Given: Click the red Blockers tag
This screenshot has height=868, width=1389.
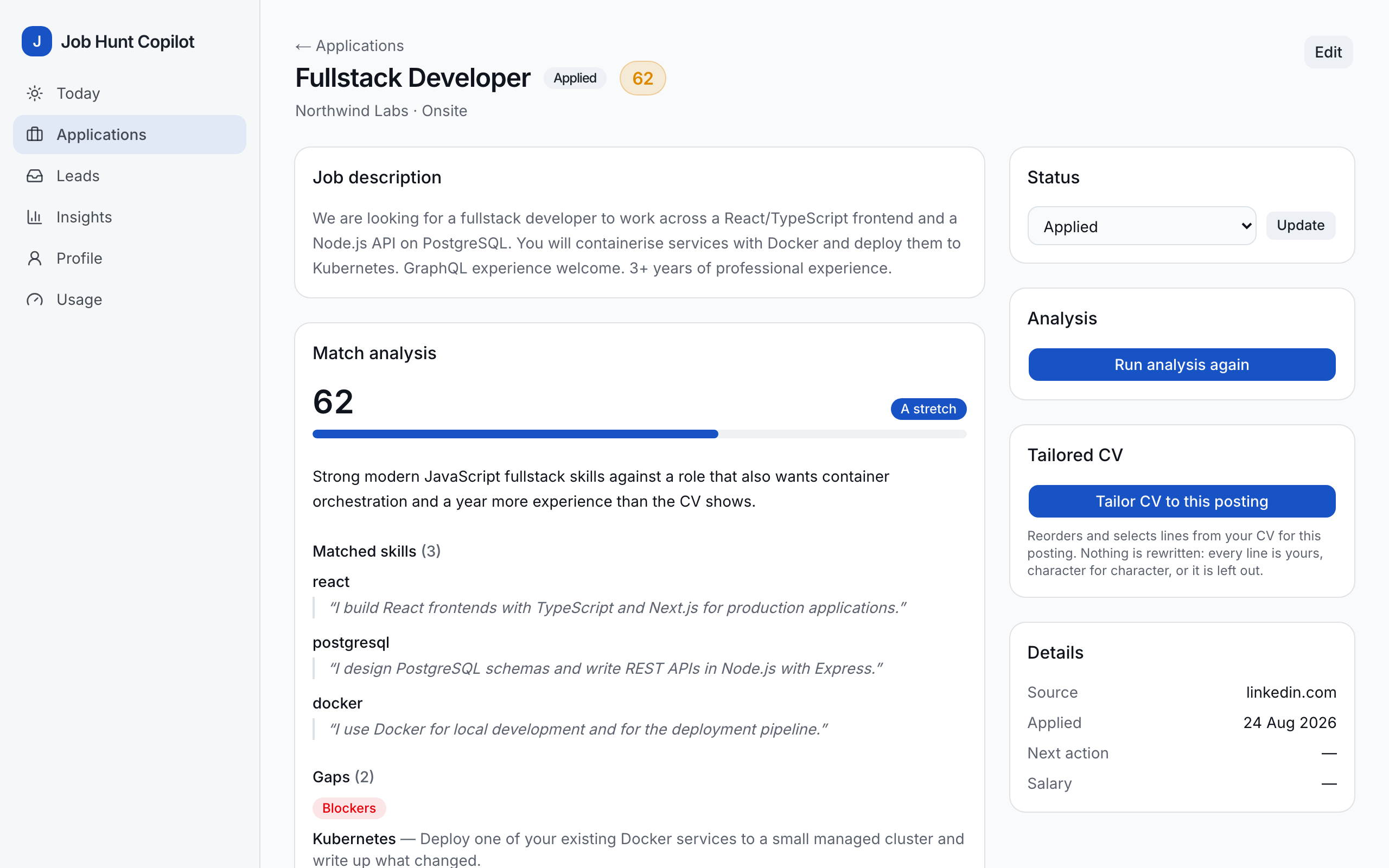Looking at the screenshot, I should tap(349, 808).
